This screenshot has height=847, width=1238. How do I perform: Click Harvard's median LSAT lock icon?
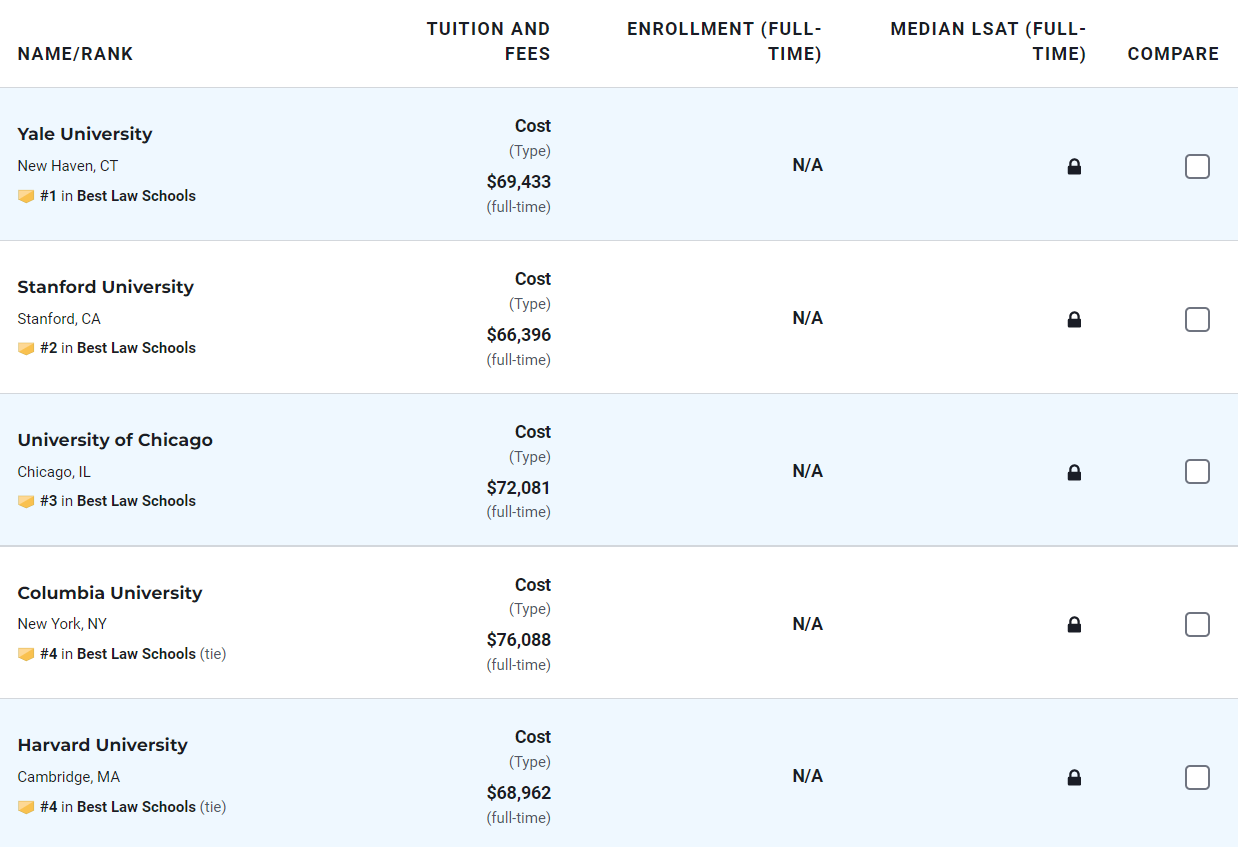tap(1074, 778)
